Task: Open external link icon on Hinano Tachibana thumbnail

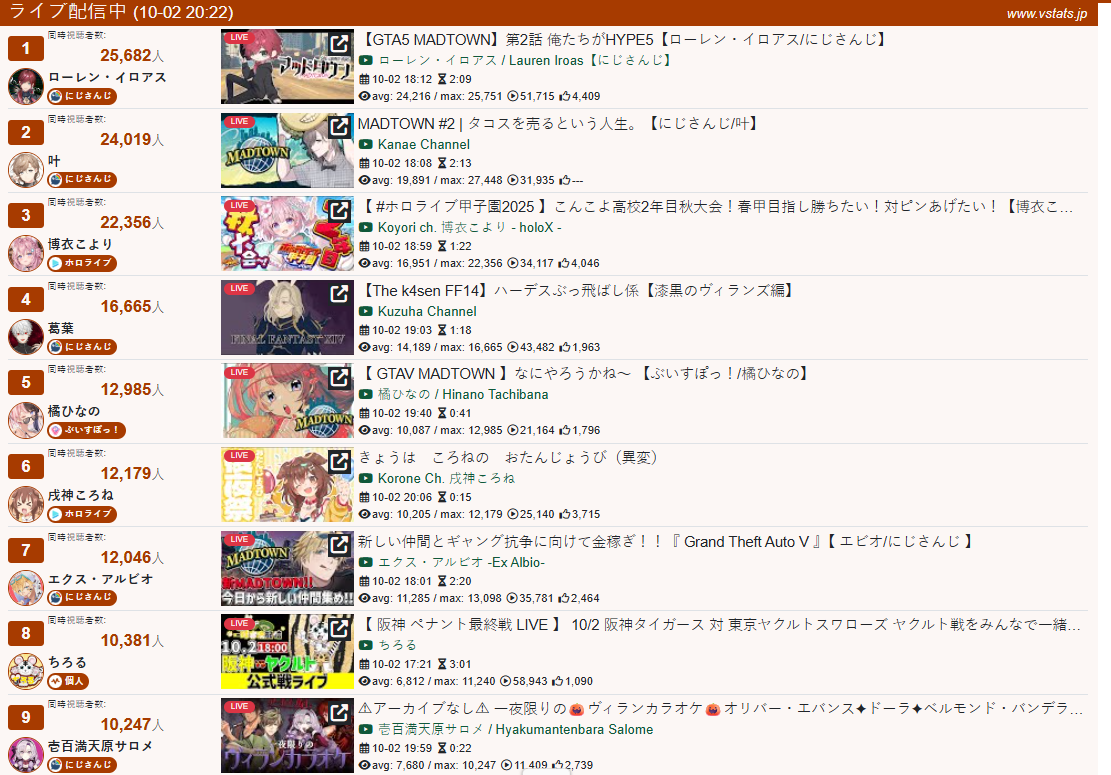Action: pyautogui.click(x=339, y=377)
